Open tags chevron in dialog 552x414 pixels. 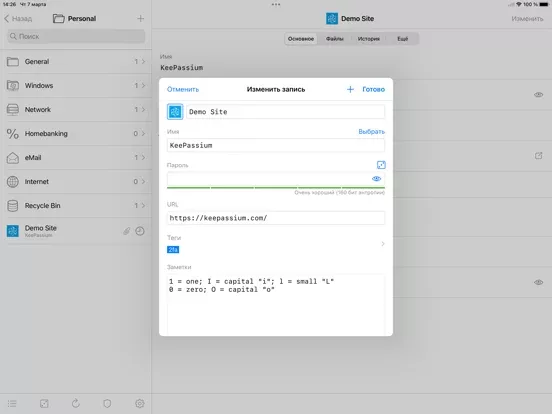tap(383, 244)
